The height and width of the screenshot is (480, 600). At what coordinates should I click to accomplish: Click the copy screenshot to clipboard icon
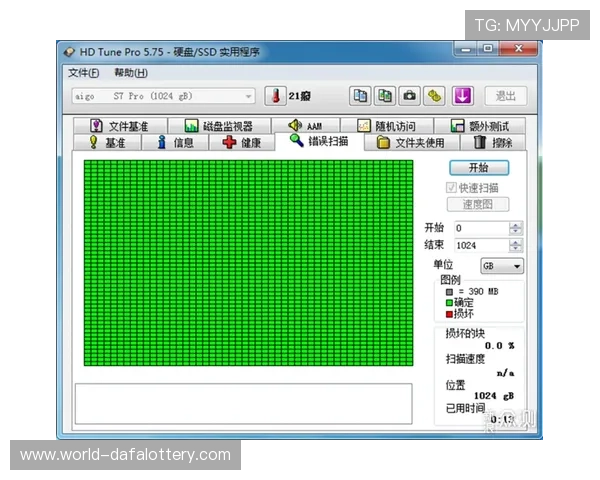pyautogui.click(x=385, y=96)
